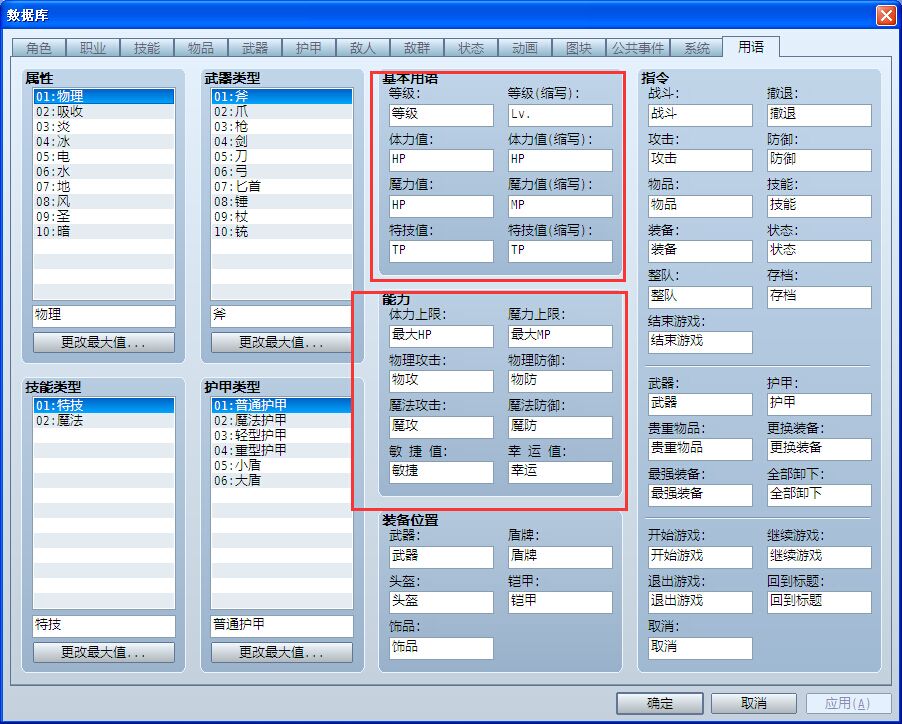Switch to the 状态 tab
Image resolution: width=902 pixels, height=724 pixels.
[x=471, y=48]
